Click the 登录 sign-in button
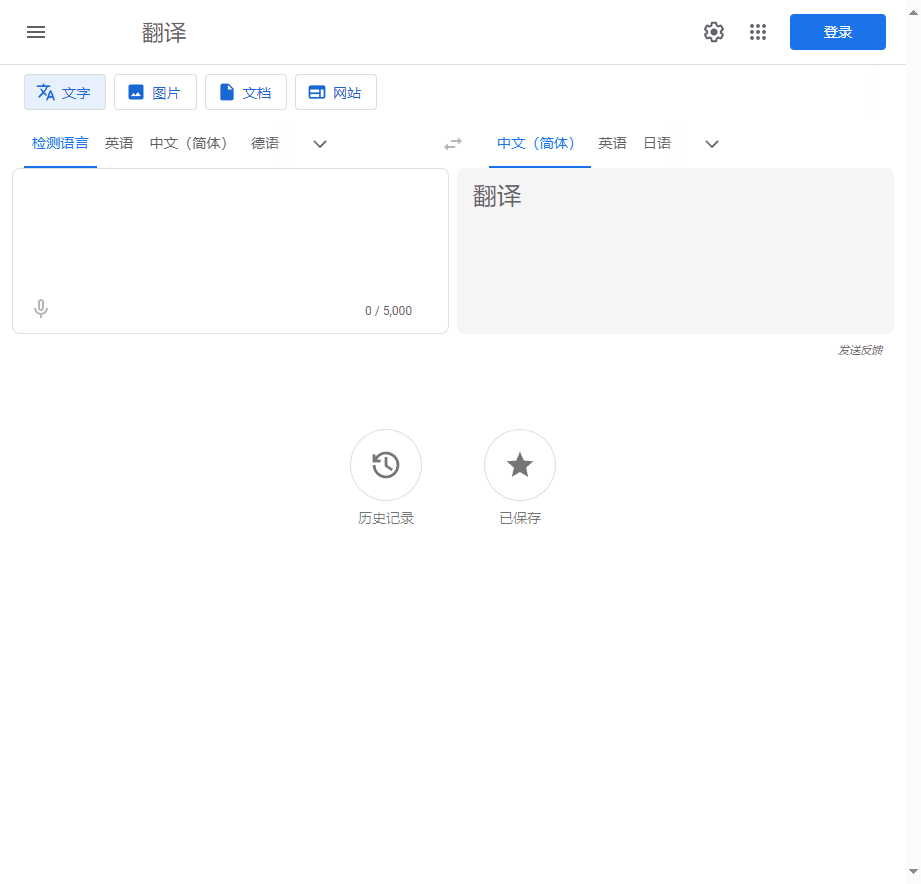This screenshot has height=884, width=921. click(x=838, y=32)
